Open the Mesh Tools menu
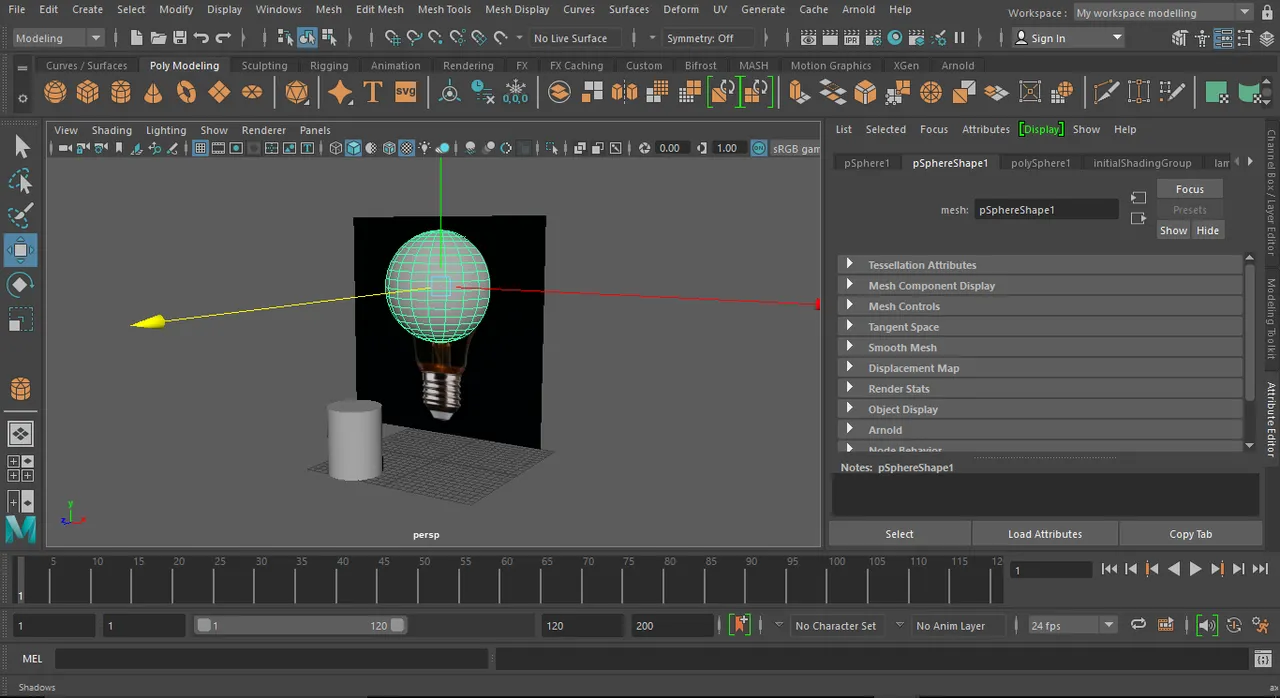Viewport: 1280px width, 698px height. point(444,9)
